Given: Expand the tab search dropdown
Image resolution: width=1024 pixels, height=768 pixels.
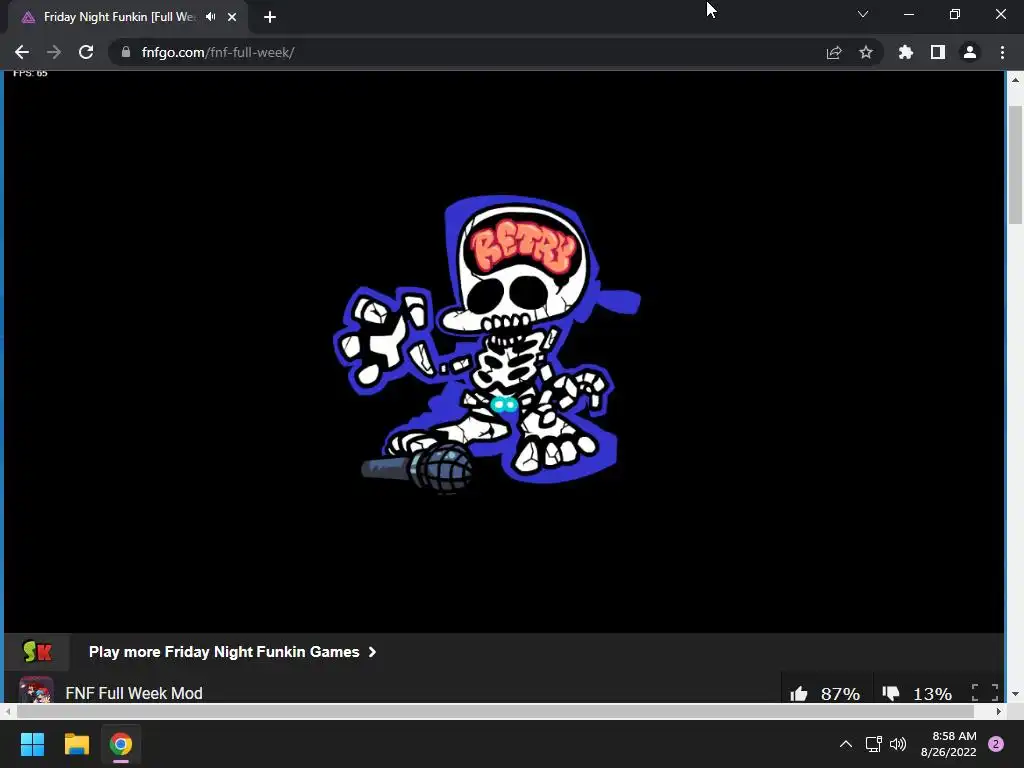Looking at the screenshot, I should (x=863, y=14).
